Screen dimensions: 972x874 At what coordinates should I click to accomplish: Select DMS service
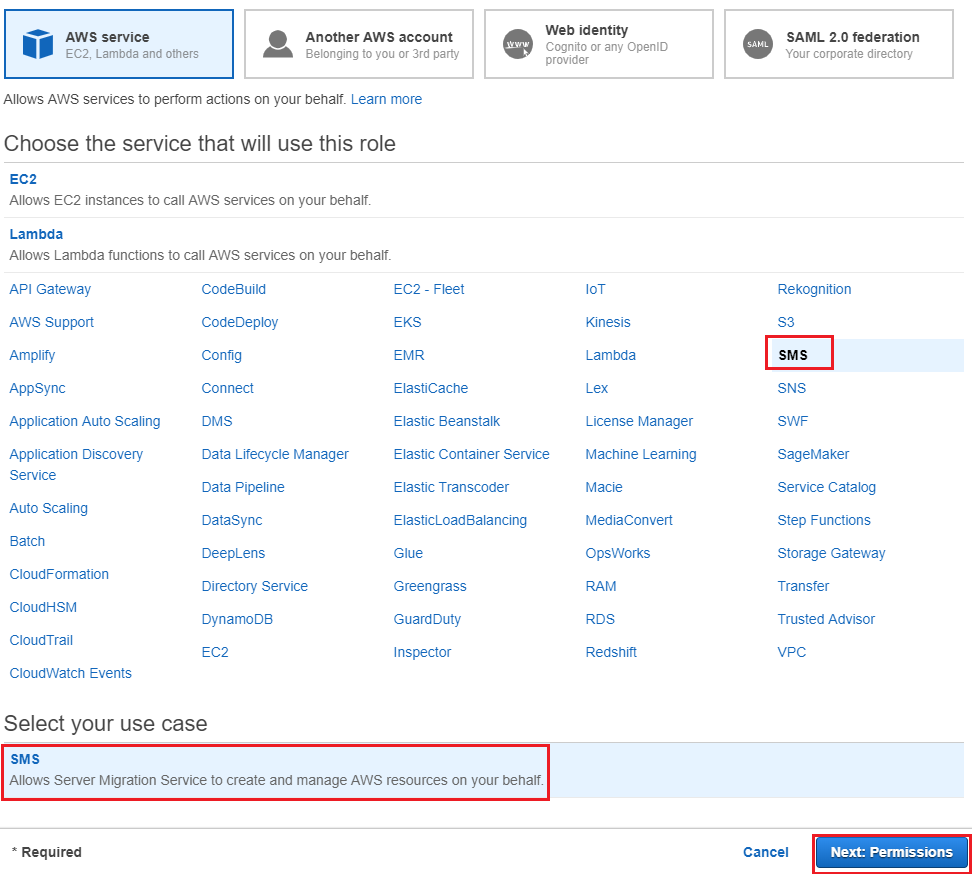click(217, 422)
